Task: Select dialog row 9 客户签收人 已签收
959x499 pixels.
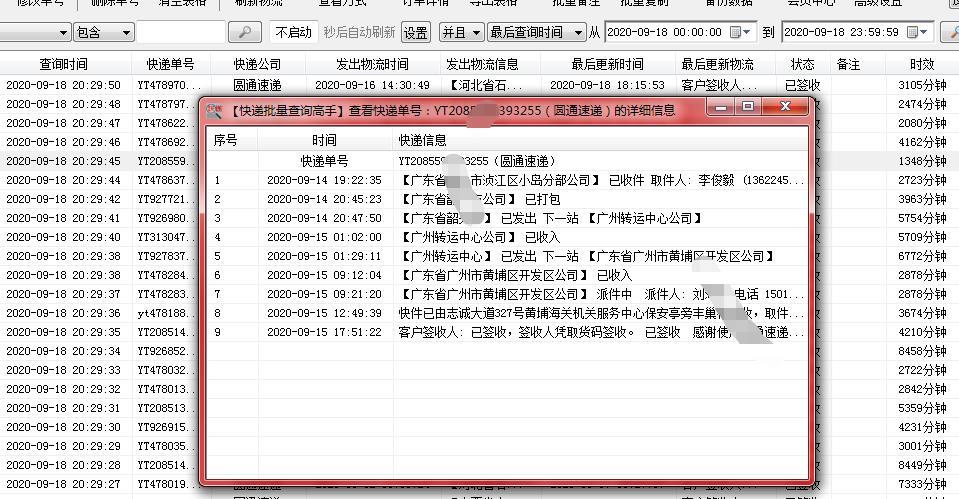Action: [507, 332]
